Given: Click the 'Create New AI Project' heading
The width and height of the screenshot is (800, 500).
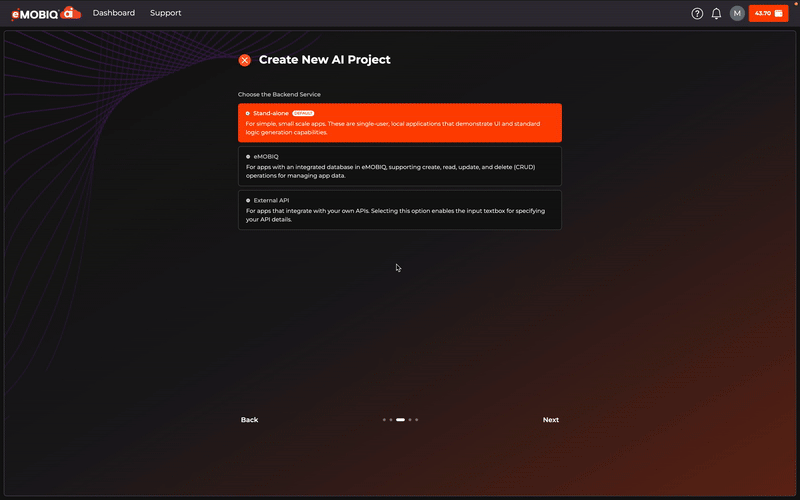Looking at the screenshot, I should tap(324, 60).
